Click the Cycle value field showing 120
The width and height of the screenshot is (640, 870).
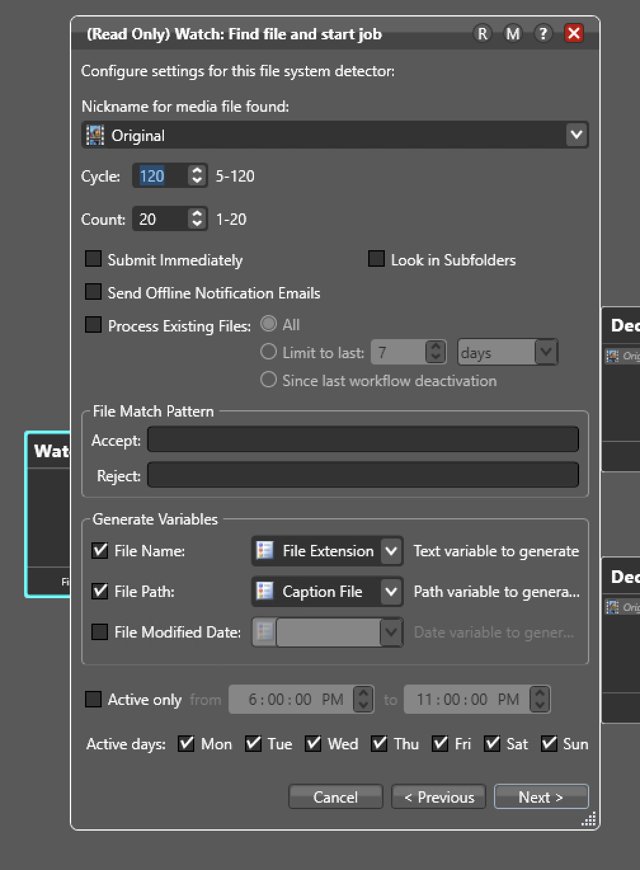click(159, 176)
